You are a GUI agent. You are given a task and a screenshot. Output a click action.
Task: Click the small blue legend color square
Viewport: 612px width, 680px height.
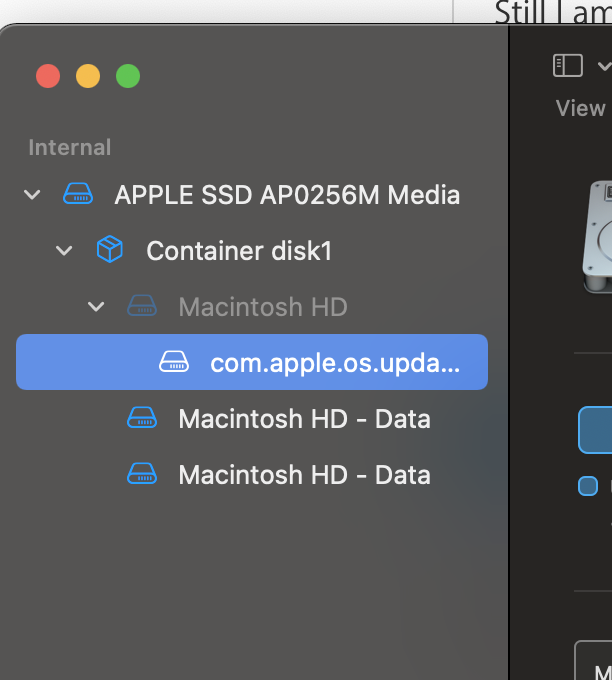[x=588, y=486]
